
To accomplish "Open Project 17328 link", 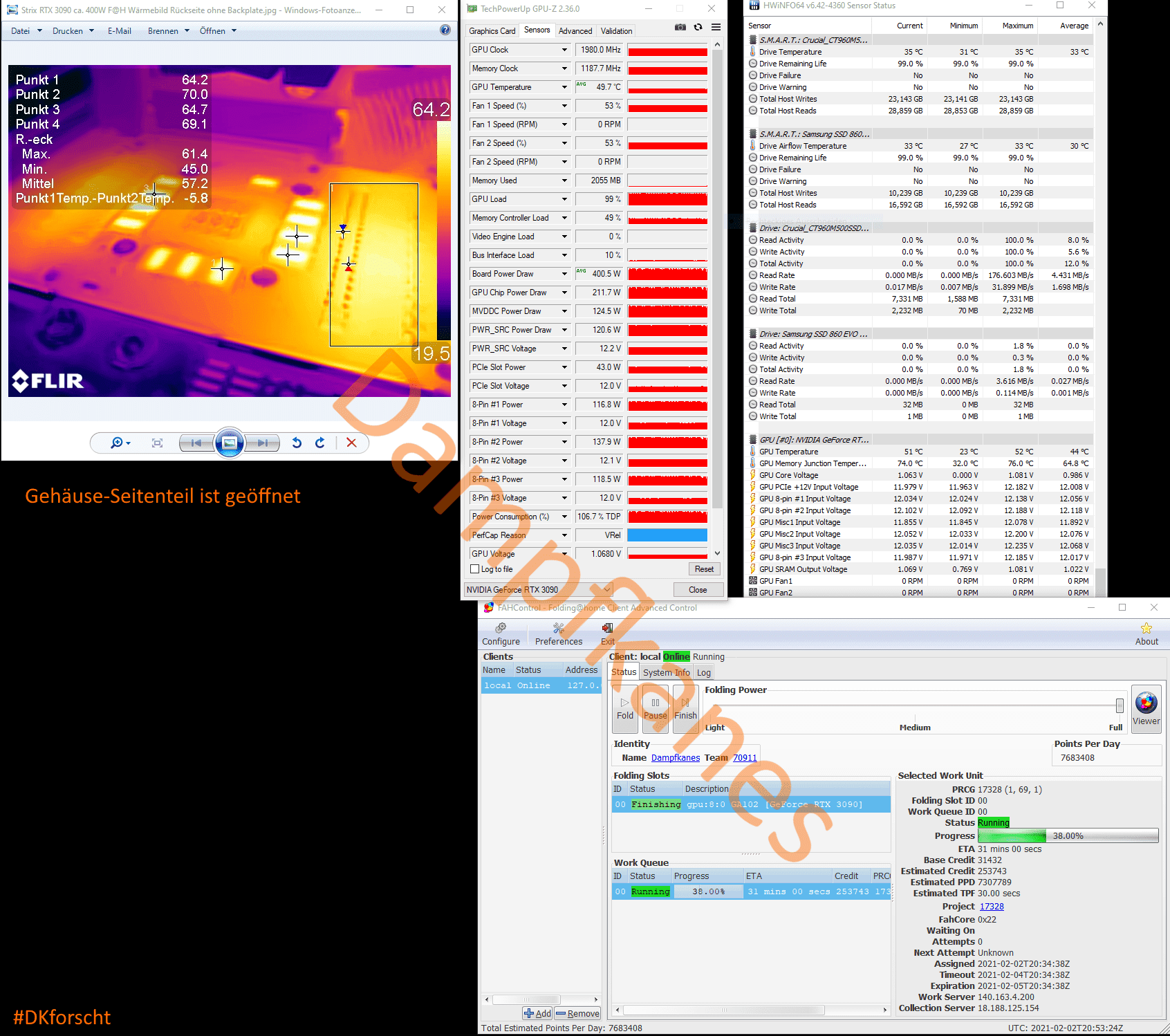I will 992,907.
